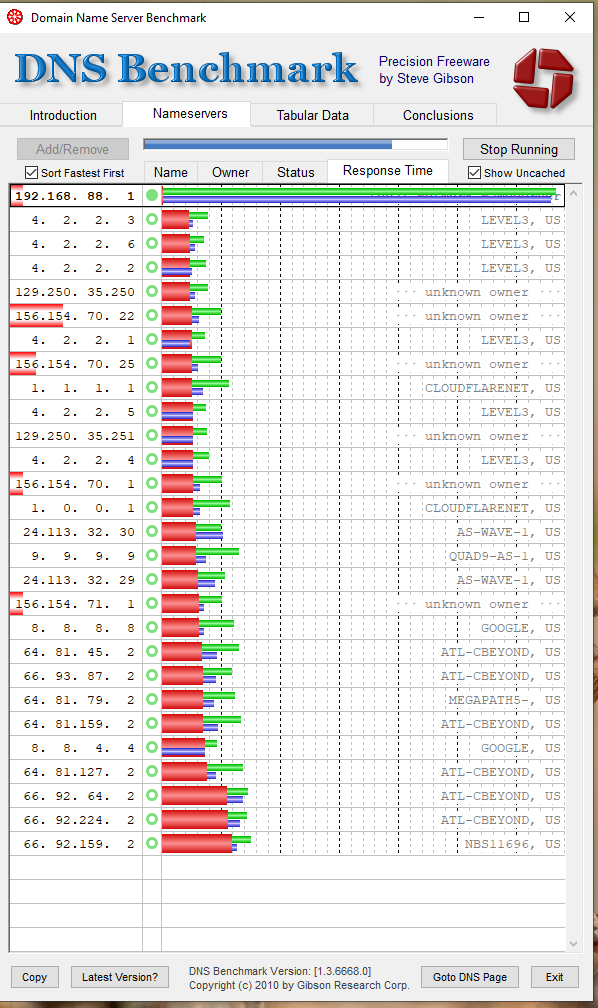Viewport: 598px width, 1008px height.
Task: Click the scroll down arrow of nameserver list
Action: coord(574,944)
